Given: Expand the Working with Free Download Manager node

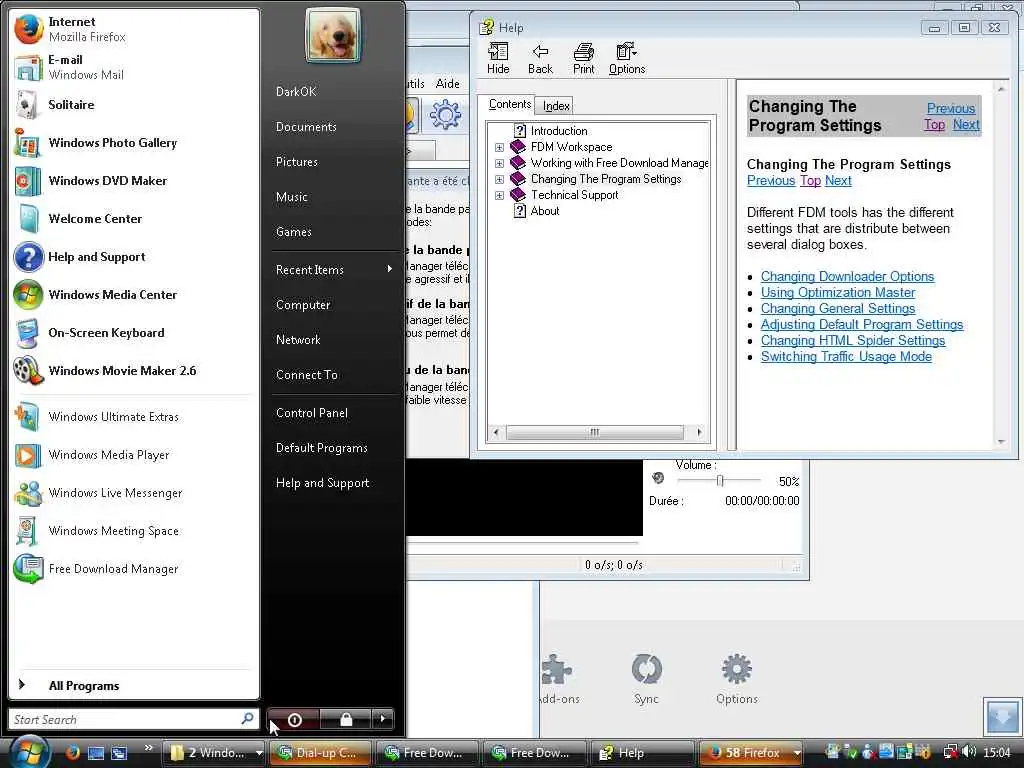Looking at the screenshot, I should click(x=500, y=163).
